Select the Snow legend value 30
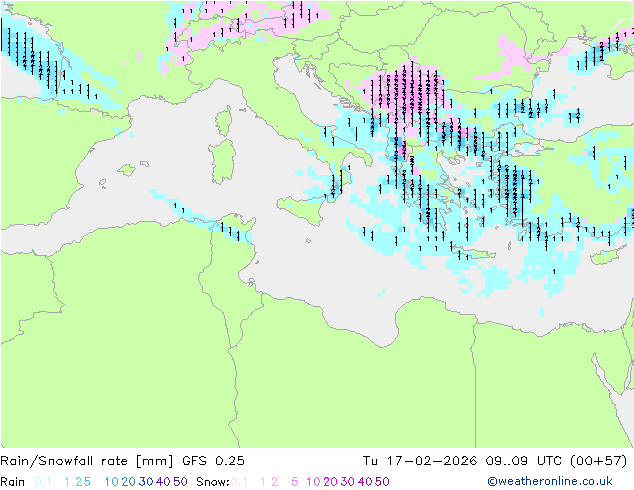634x490 pixels. click(x=348, y=482)
